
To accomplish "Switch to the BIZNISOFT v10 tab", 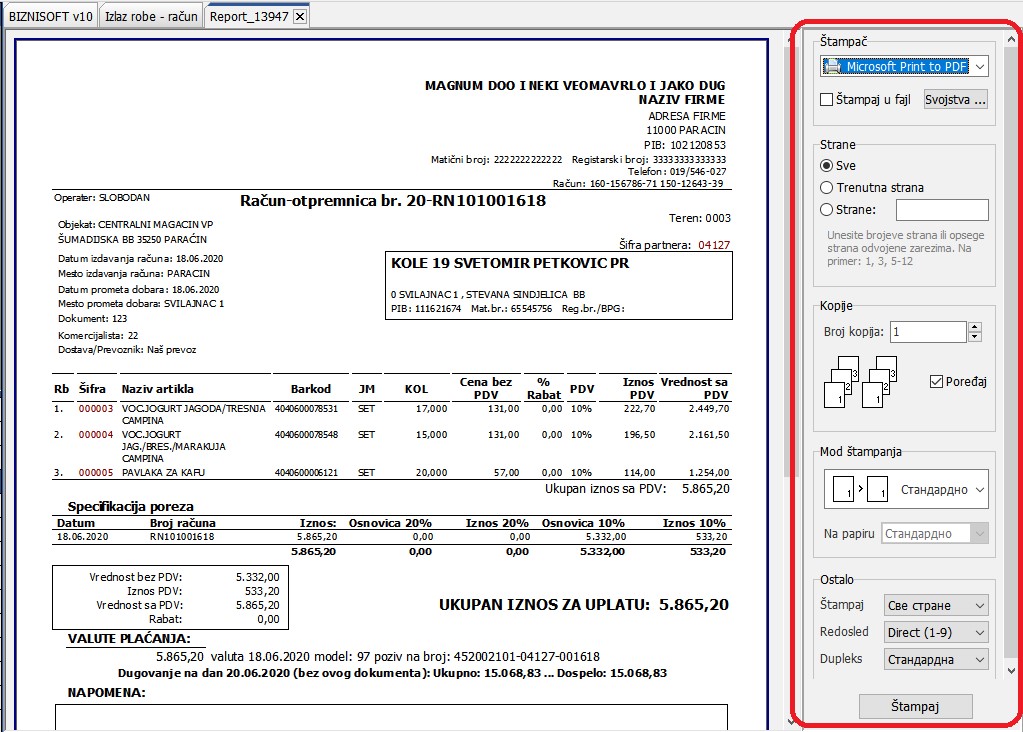I will [50, 16].
